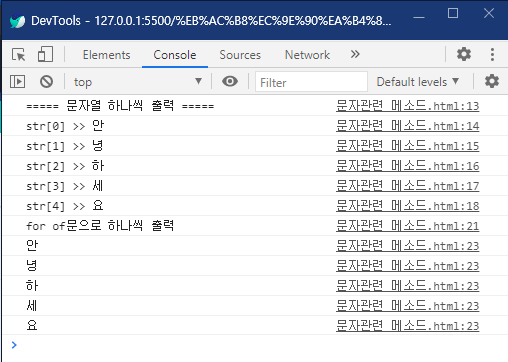Close the DevTools window

click(x=489, y=13)
